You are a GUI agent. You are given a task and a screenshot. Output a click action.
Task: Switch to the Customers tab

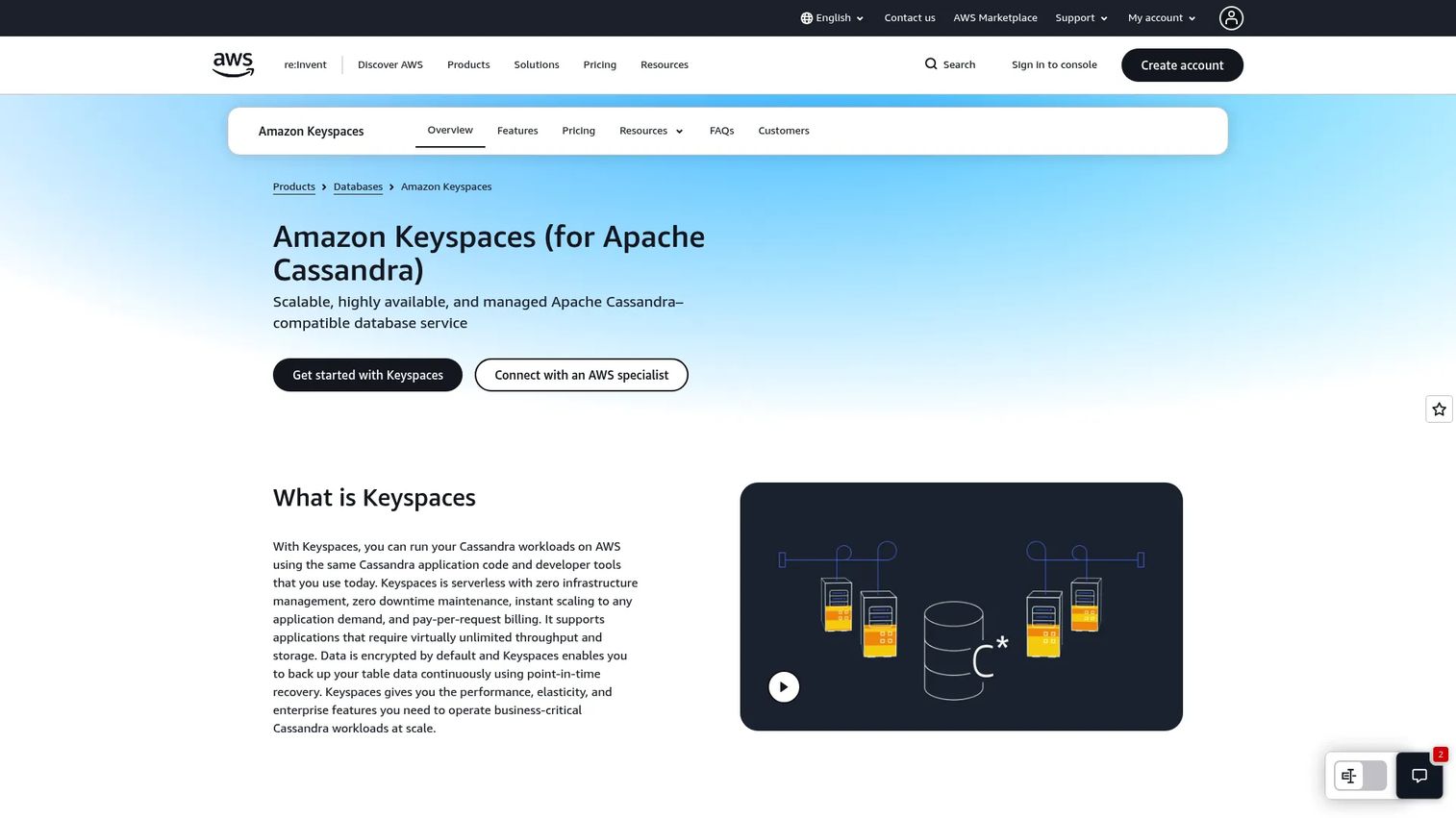(x=784, y=131)
